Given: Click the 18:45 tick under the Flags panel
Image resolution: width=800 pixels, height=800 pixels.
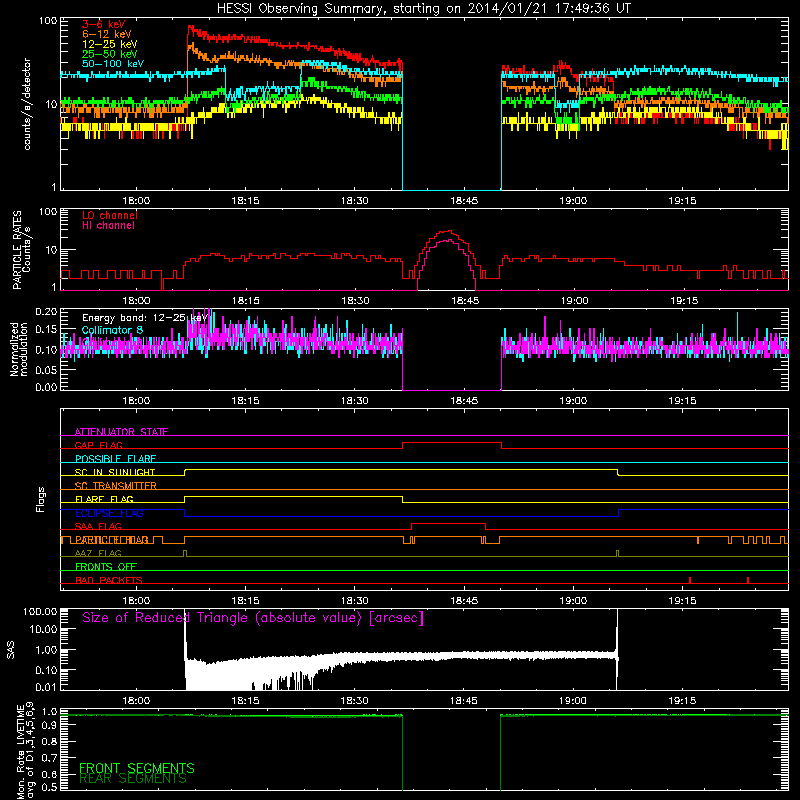Looking at the screenshot, I should (464, 601).
